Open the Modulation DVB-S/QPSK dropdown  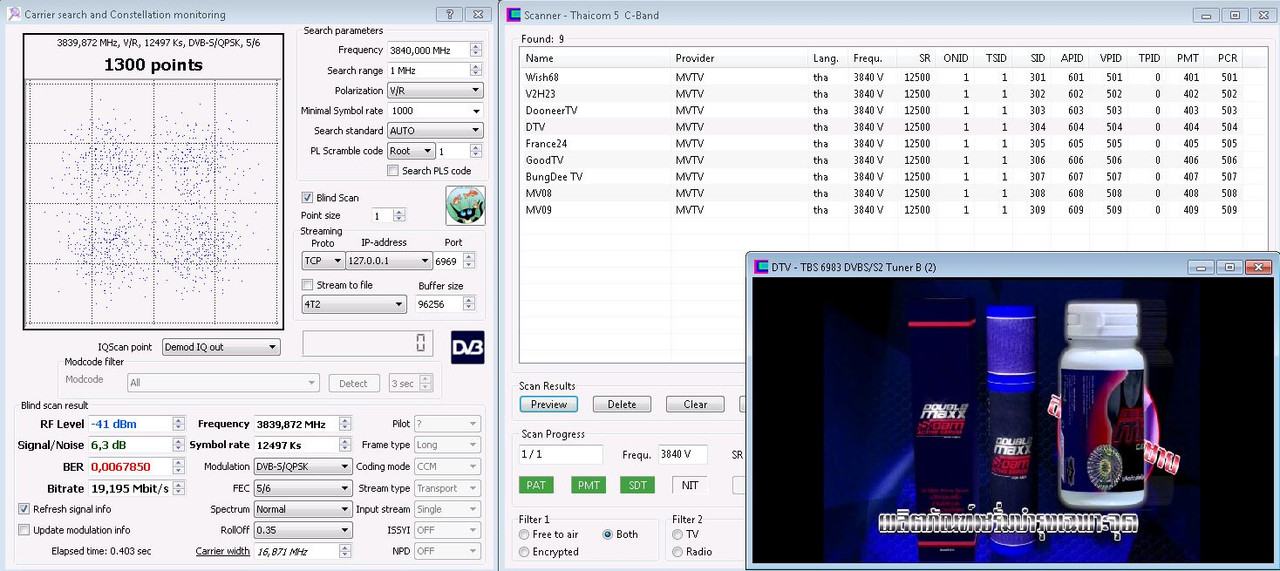click(x=303, y=467)
